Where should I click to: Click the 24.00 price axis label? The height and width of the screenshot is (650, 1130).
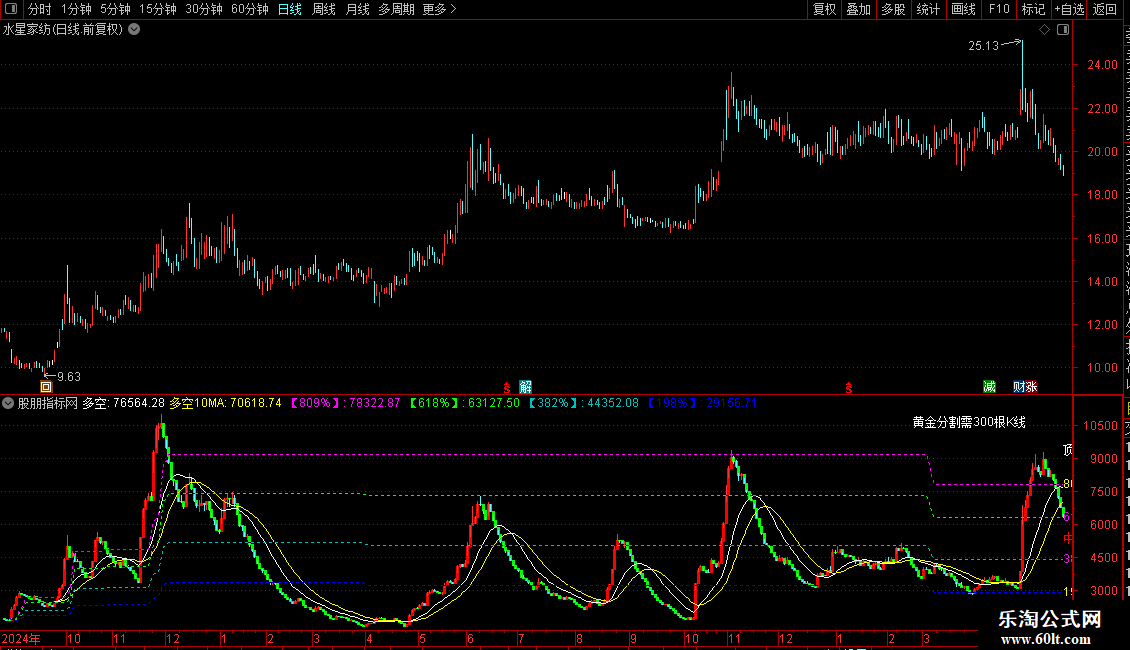[1102, 65]
